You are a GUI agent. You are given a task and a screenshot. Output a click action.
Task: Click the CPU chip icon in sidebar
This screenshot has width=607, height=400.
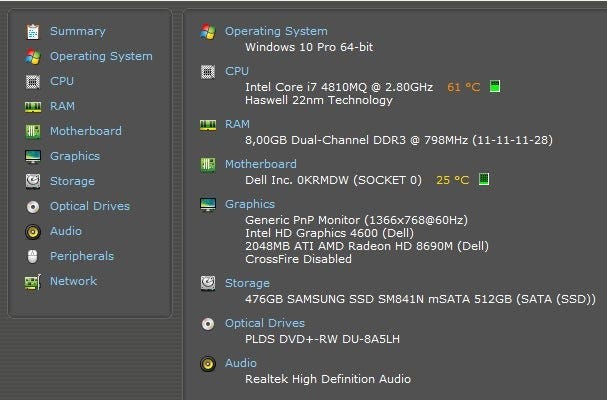coord(33,82)
